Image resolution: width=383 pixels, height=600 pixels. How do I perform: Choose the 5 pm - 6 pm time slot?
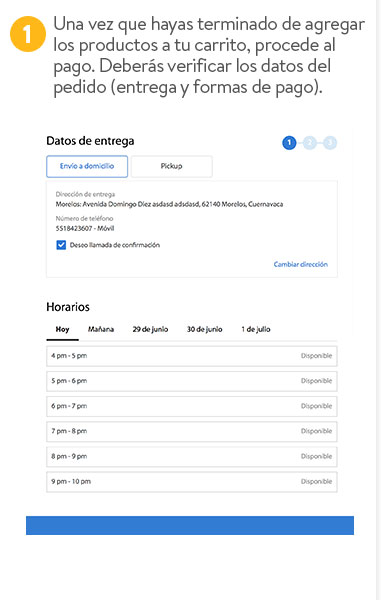point(192,381)
